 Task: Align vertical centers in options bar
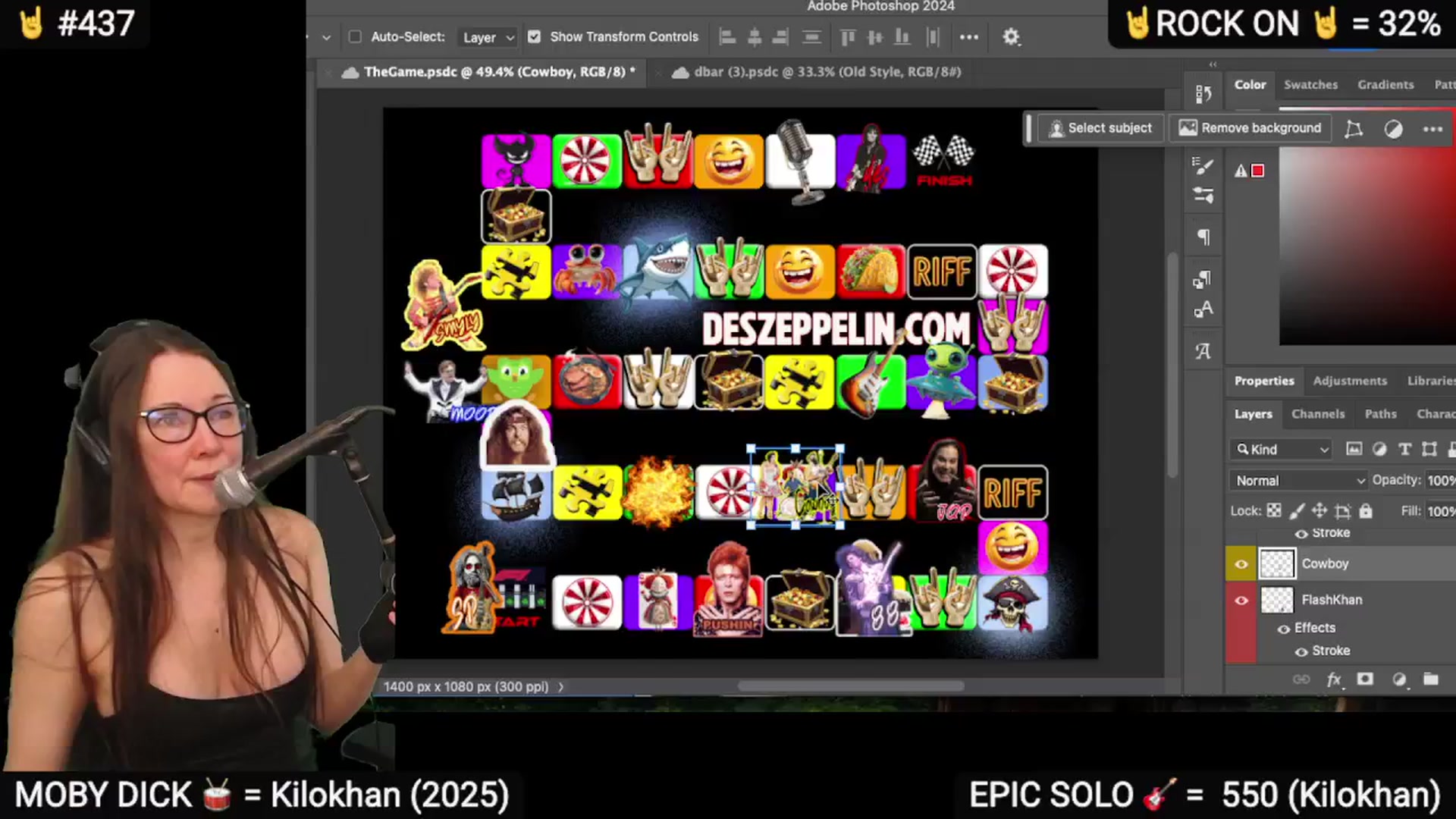[875, 36]
